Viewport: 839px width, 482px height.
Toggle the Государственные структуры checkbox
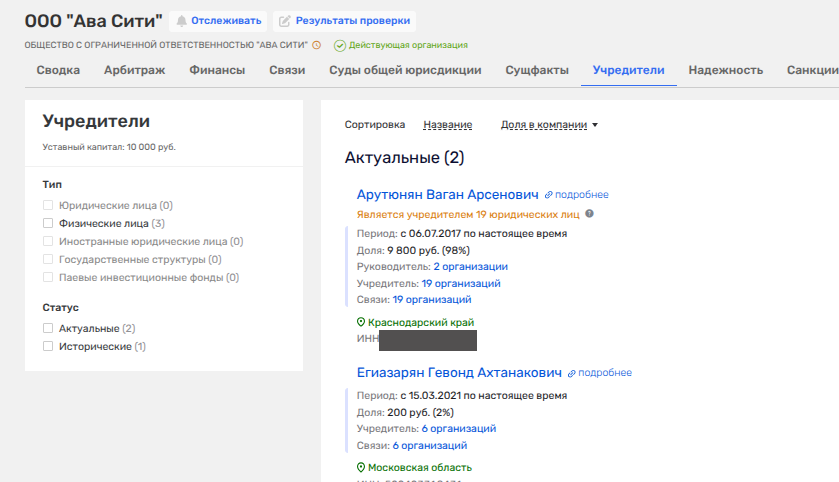(x=48, y=259)
